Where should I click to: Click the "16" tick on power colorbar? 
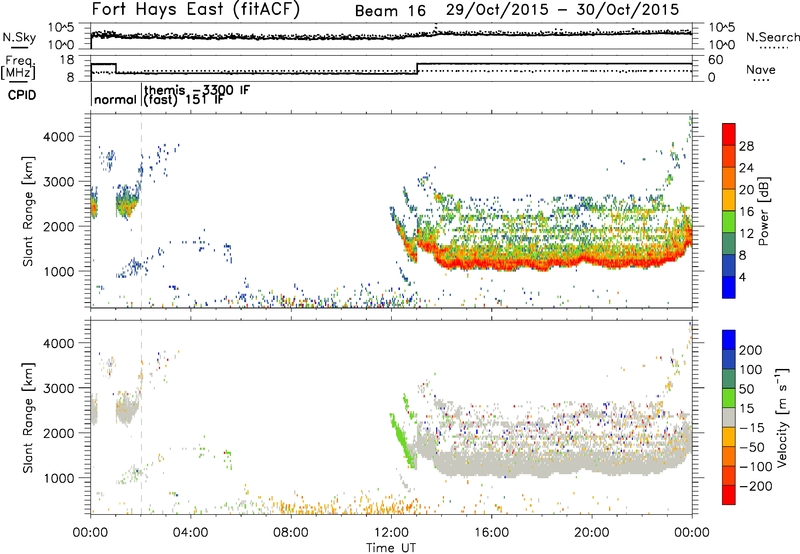(746, 212)
